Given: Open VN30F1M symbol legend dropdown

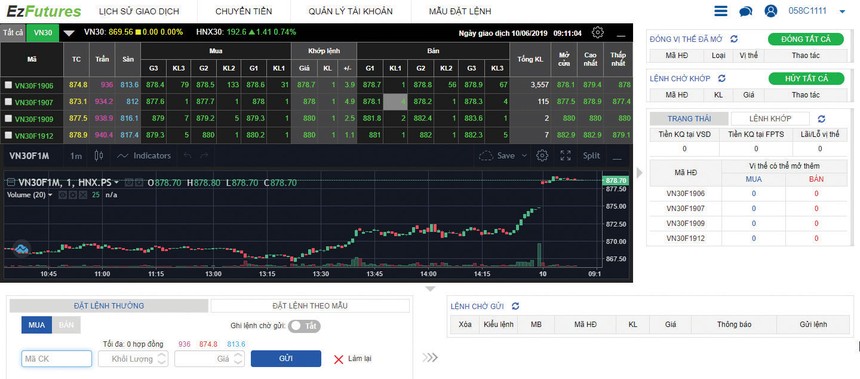Looking at the screenshot, I should click(116, 182).
